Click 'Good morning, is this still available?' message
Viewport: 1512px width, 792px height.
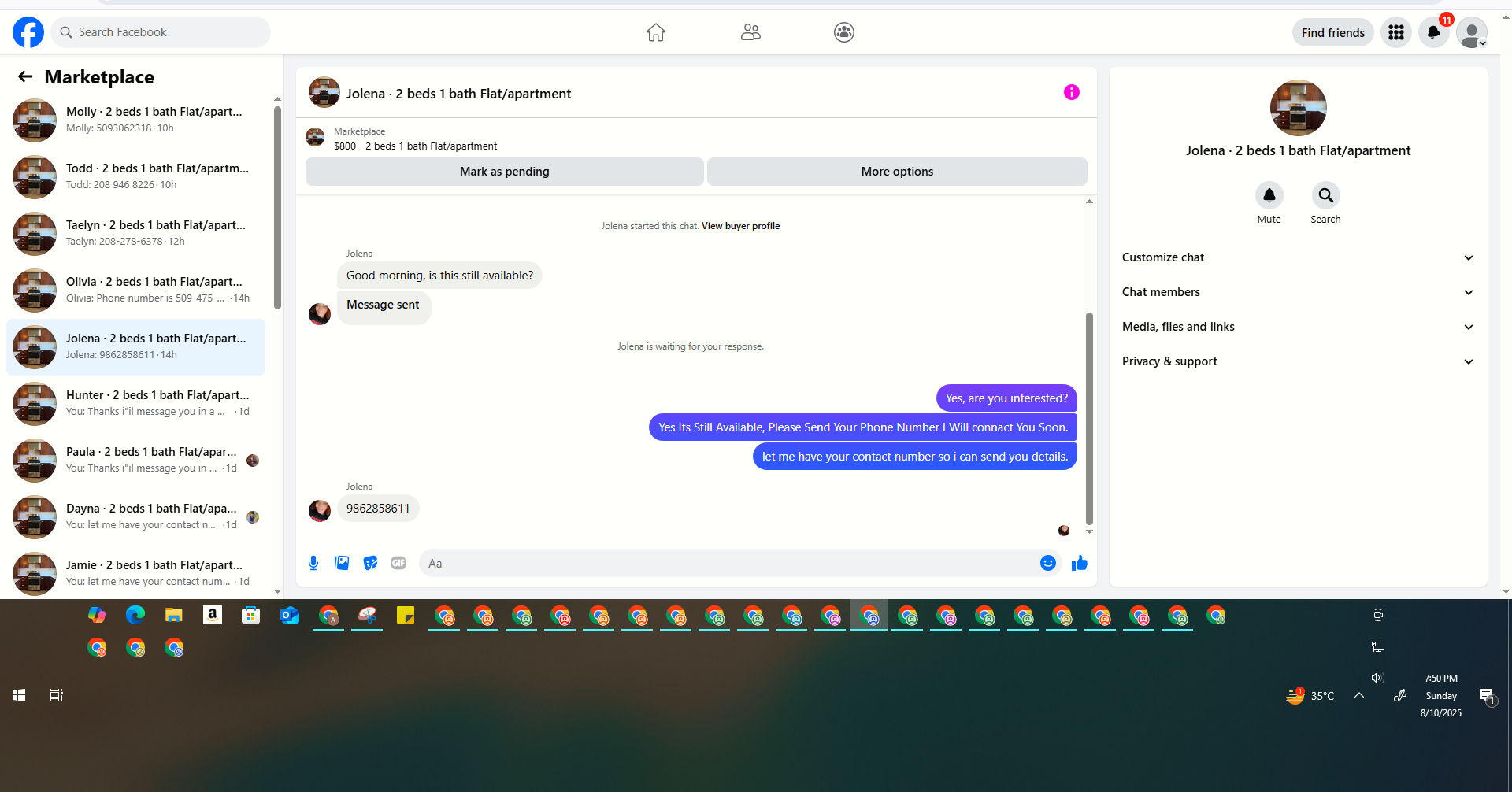(x=439, y=275)
